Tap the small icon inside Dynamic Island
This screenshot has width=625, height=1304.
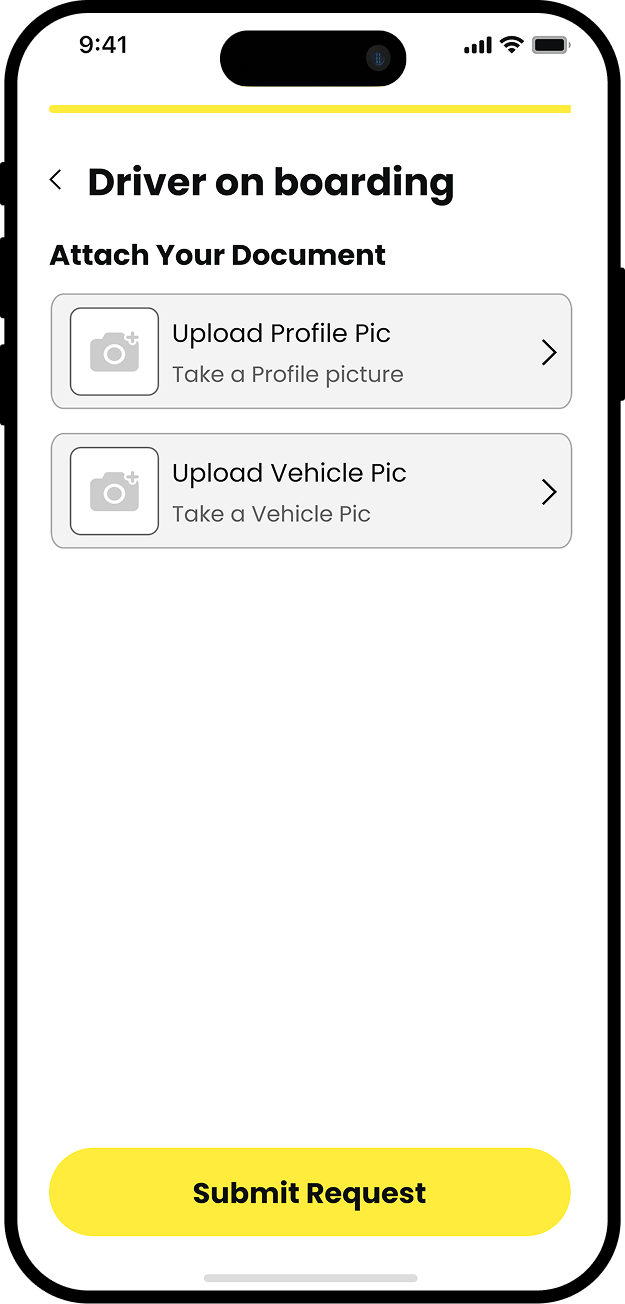point(378,59)
